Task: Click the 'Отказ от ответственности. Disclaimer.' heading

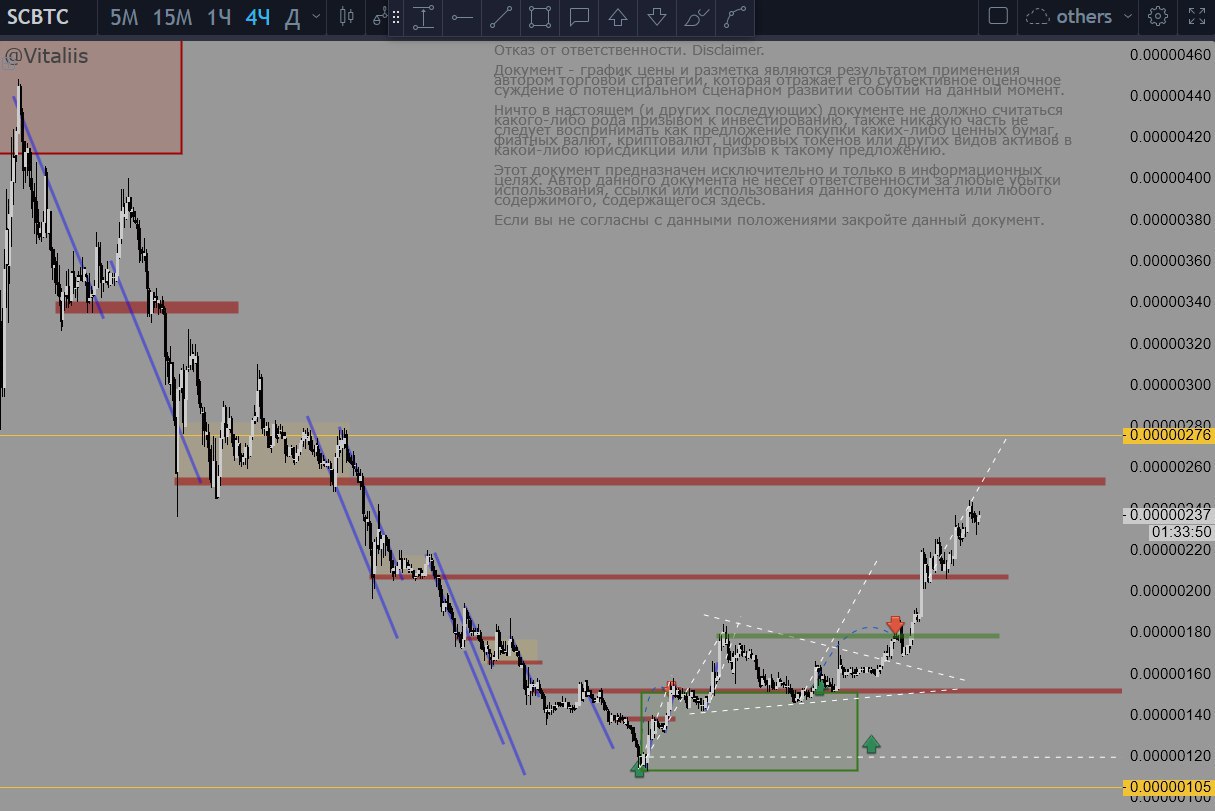Action: (x=629, y=49)
